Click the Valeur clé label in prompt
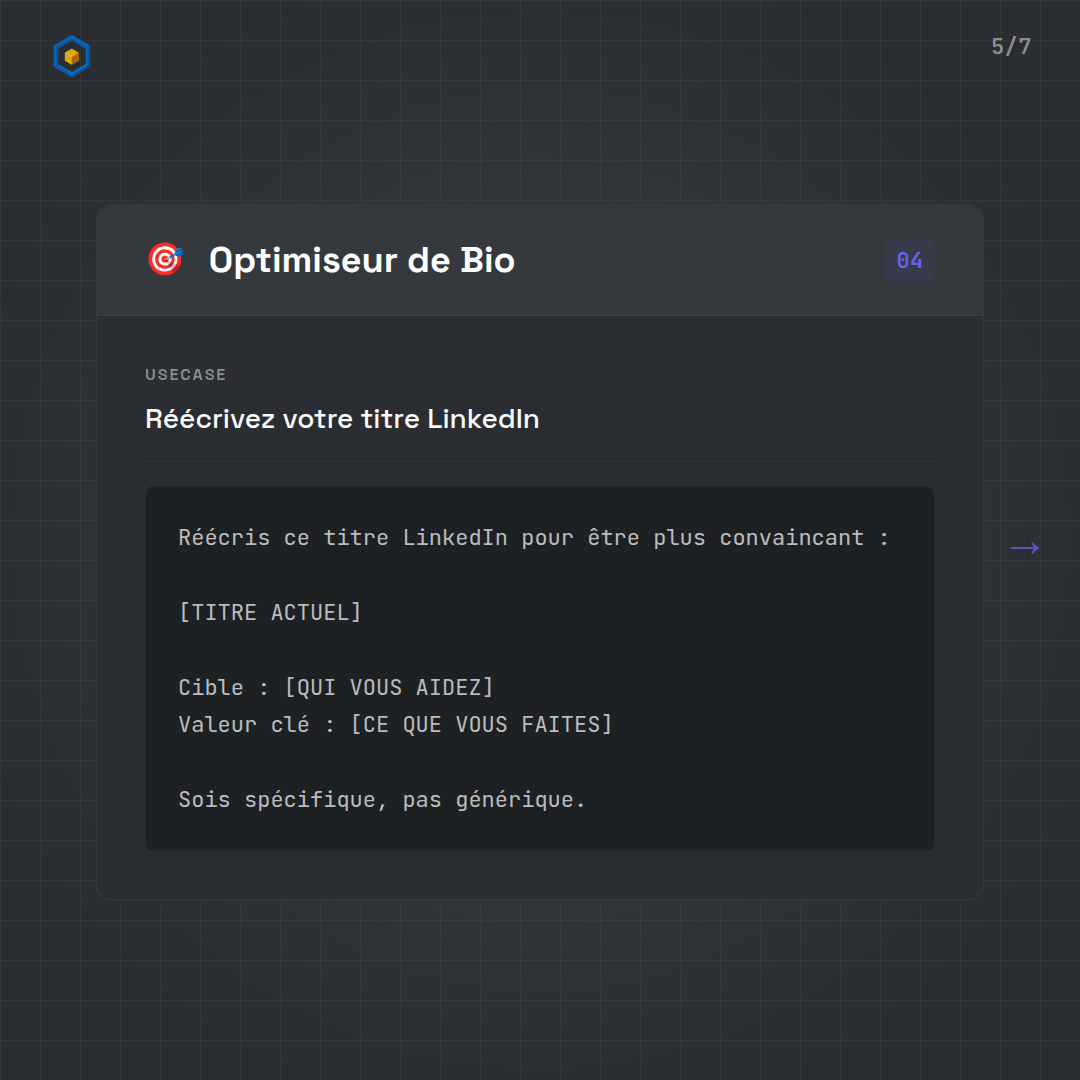Viewport: 1080px width, 1080px height. click(x=244, y=724)
